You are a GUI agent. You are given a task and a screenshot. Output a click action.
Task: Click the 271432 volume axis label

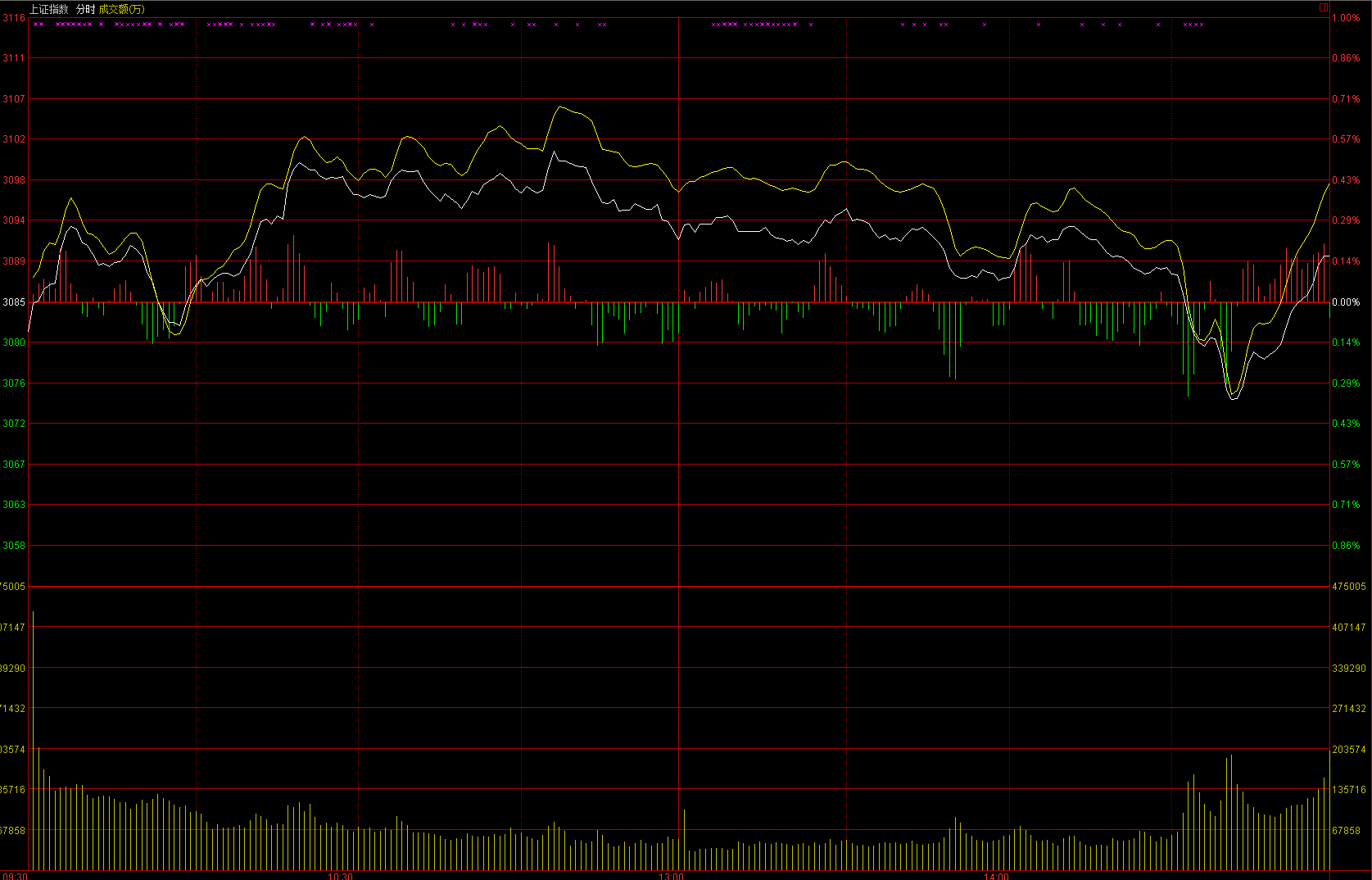tap(1349, 709)
